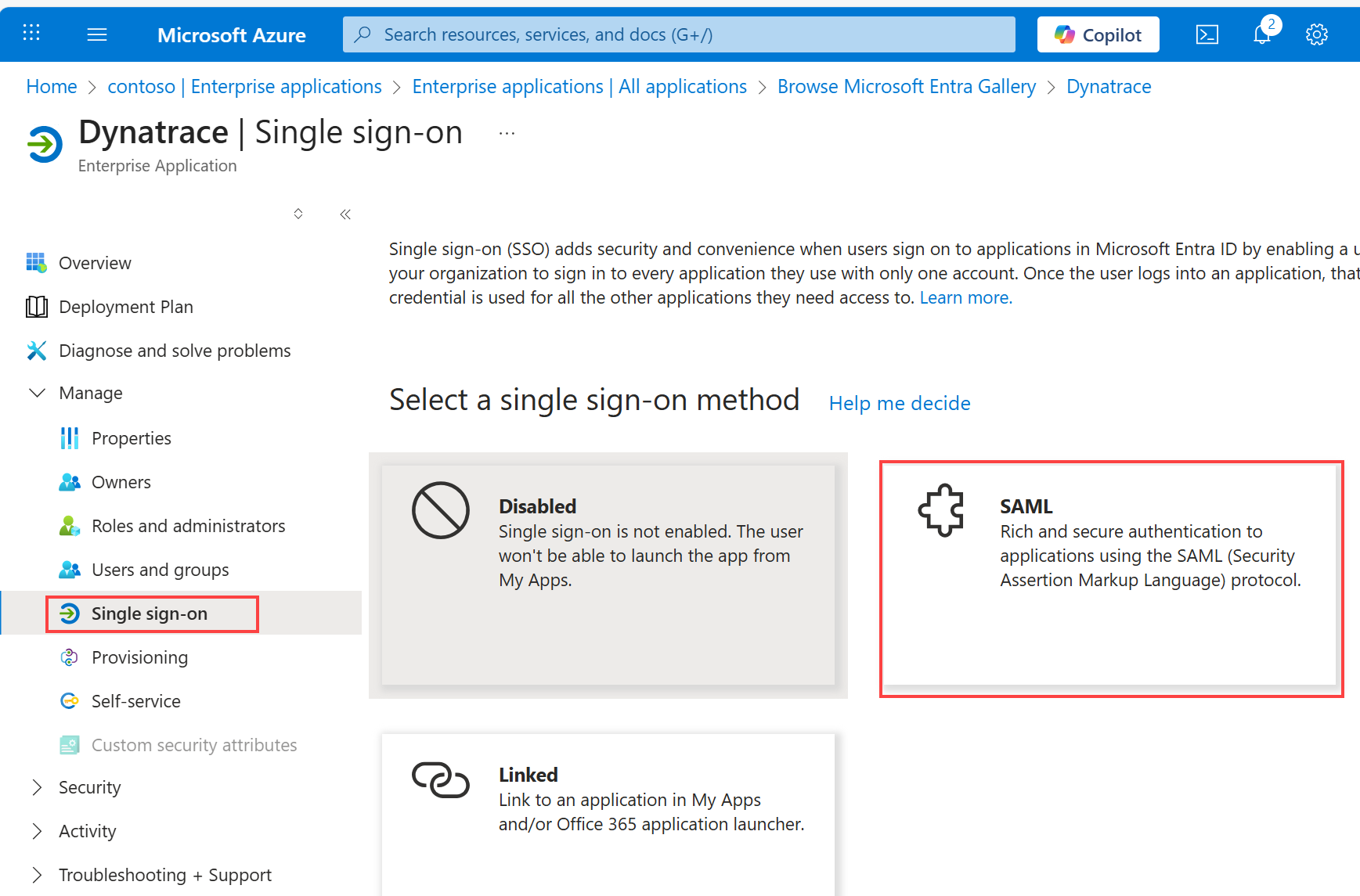Click the Activity section label

87,831
